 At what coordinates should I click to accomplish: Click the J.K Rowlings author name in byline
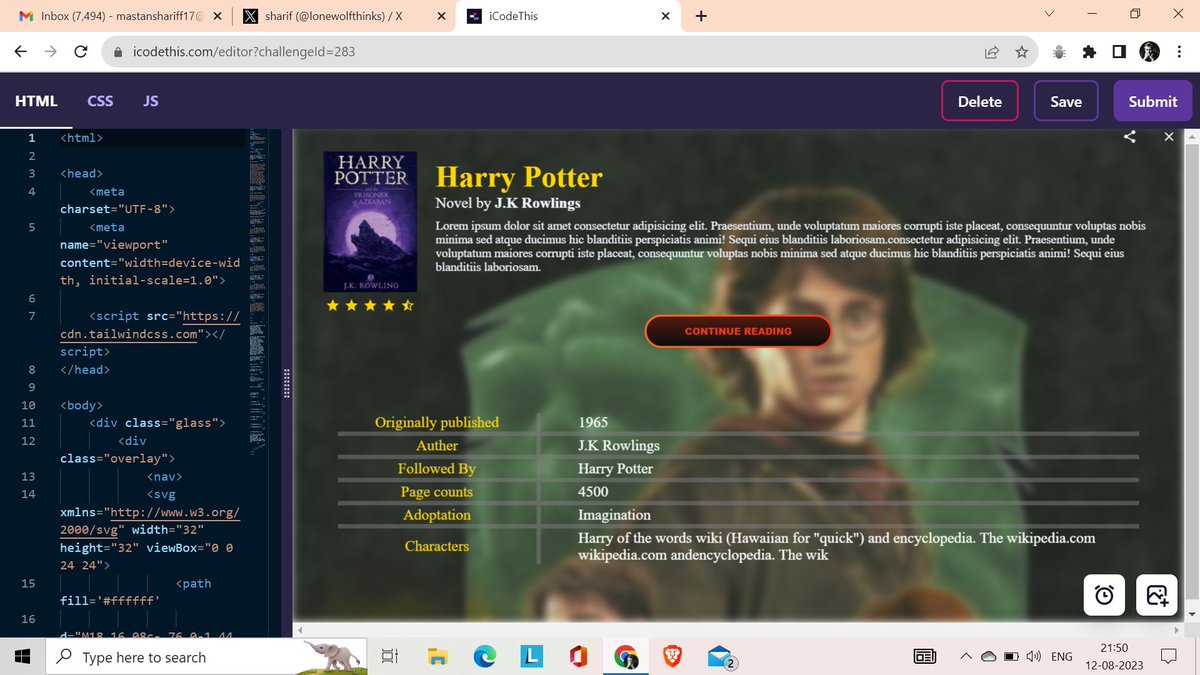tap(538, 203)
